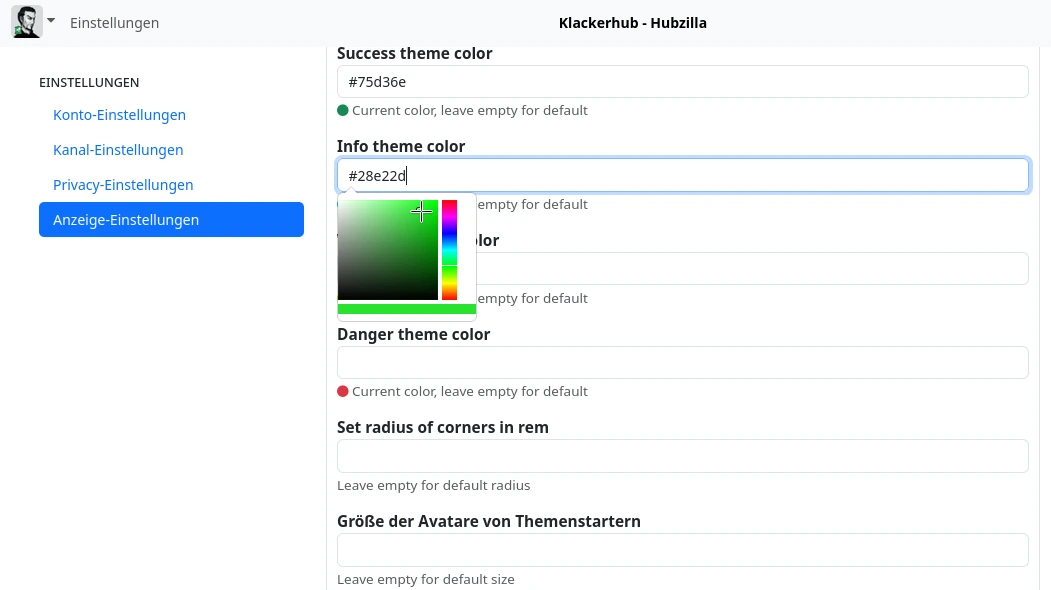The height and width of the screenshot is (590, 1051).
Task: Click the rainbow hue slider strip
Action: (x=450, y=250)
